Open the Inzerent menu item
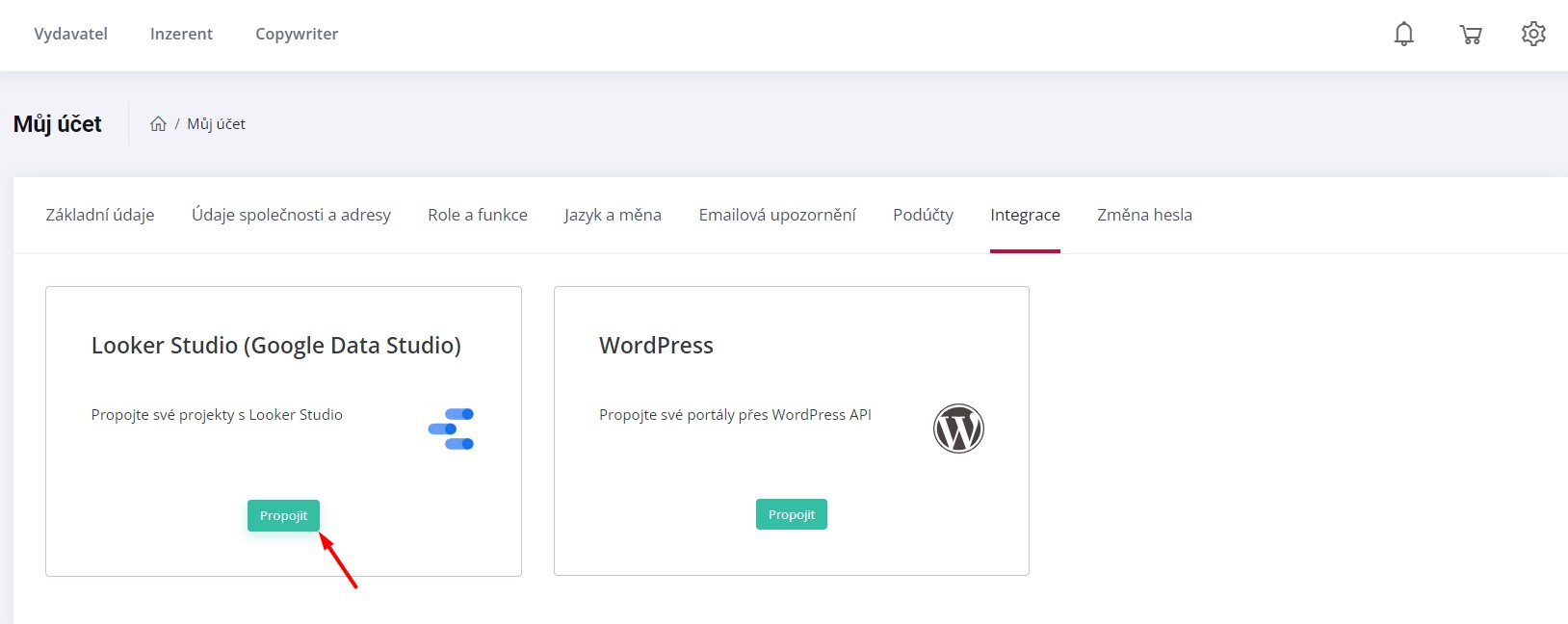 181,34
